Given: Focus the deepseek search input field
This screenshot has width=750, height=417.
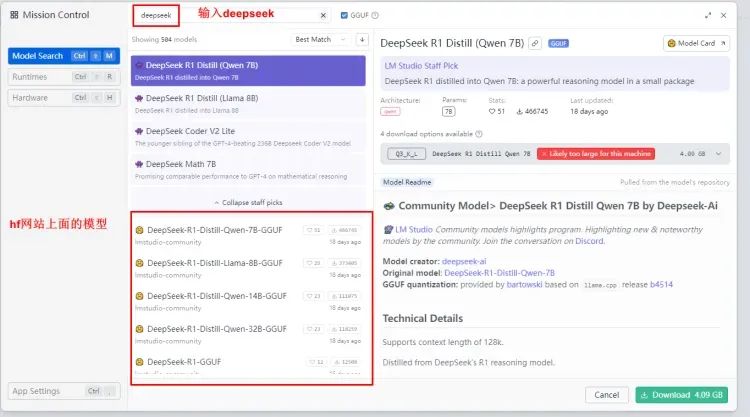Looking at the screenshot, I should pyautogui.click(x=230, y=15).
